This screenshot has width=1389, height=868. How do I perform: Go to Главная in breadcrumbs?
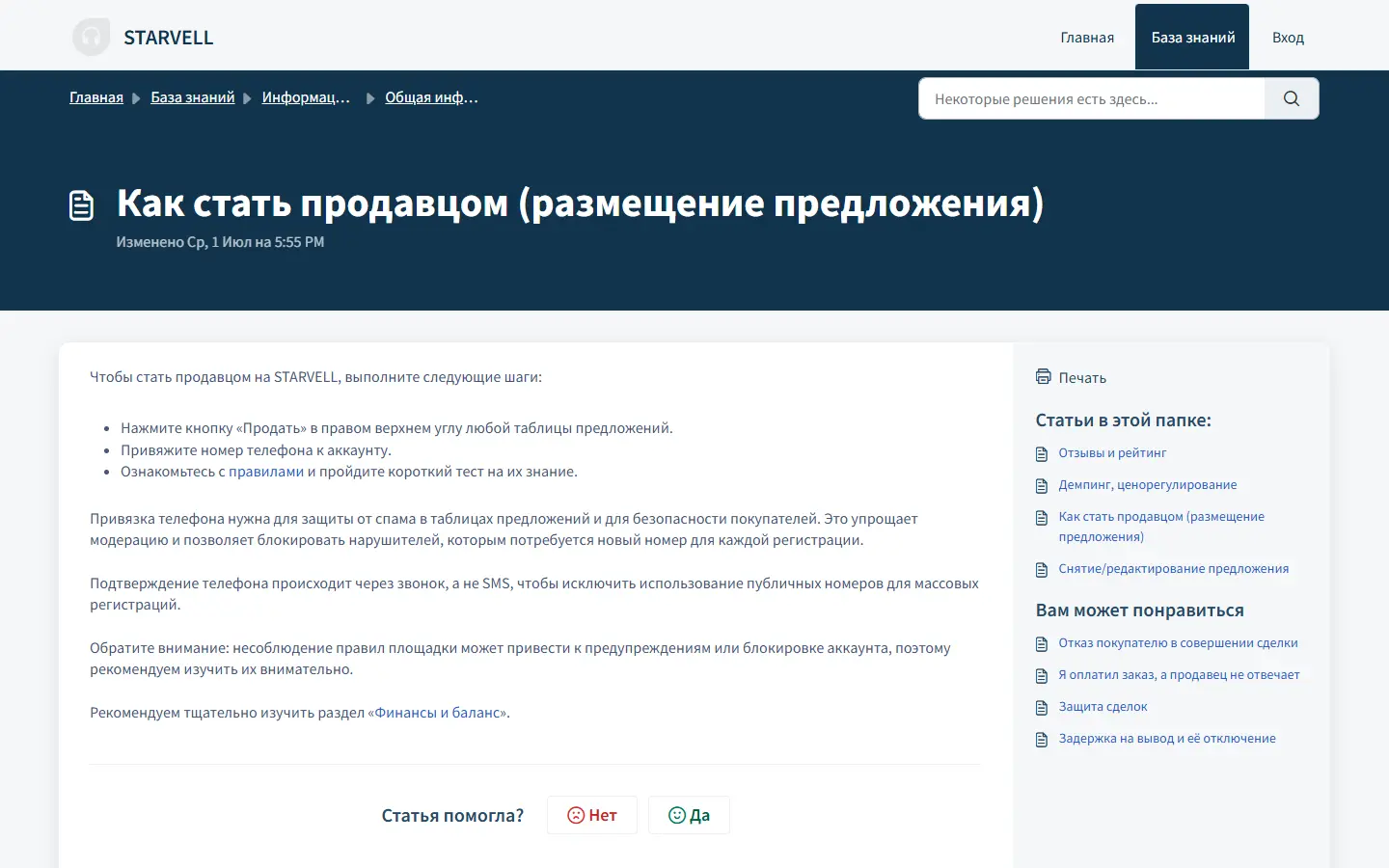pos(96,97)
